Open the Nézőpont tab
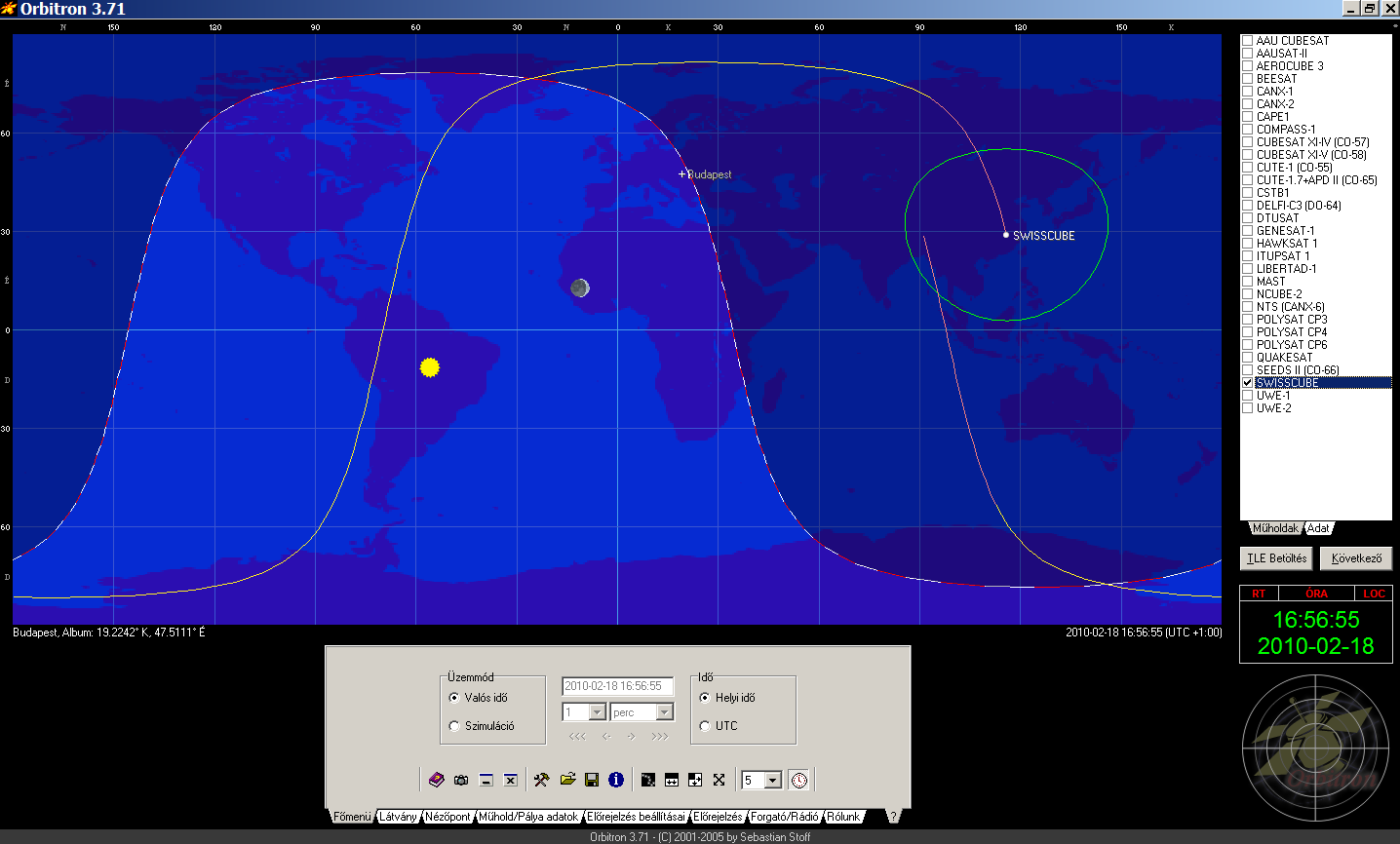 (x=447, y=817)
